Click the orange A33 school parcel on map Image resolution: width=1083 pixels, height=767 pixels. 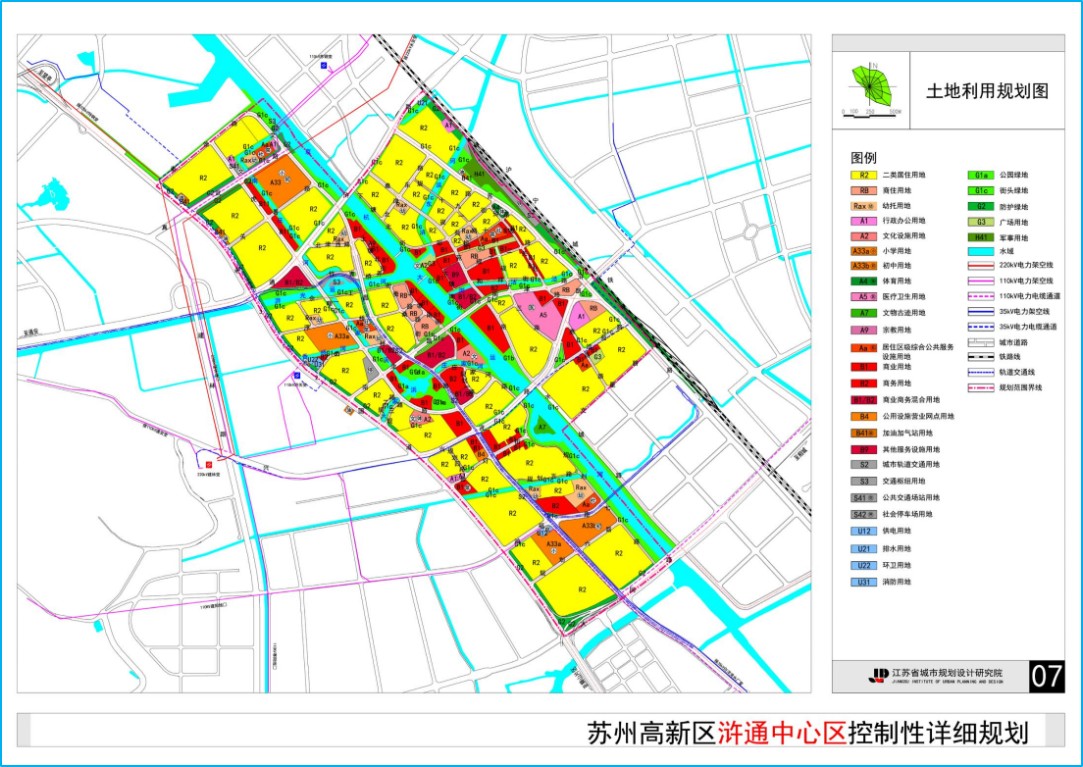276,181
